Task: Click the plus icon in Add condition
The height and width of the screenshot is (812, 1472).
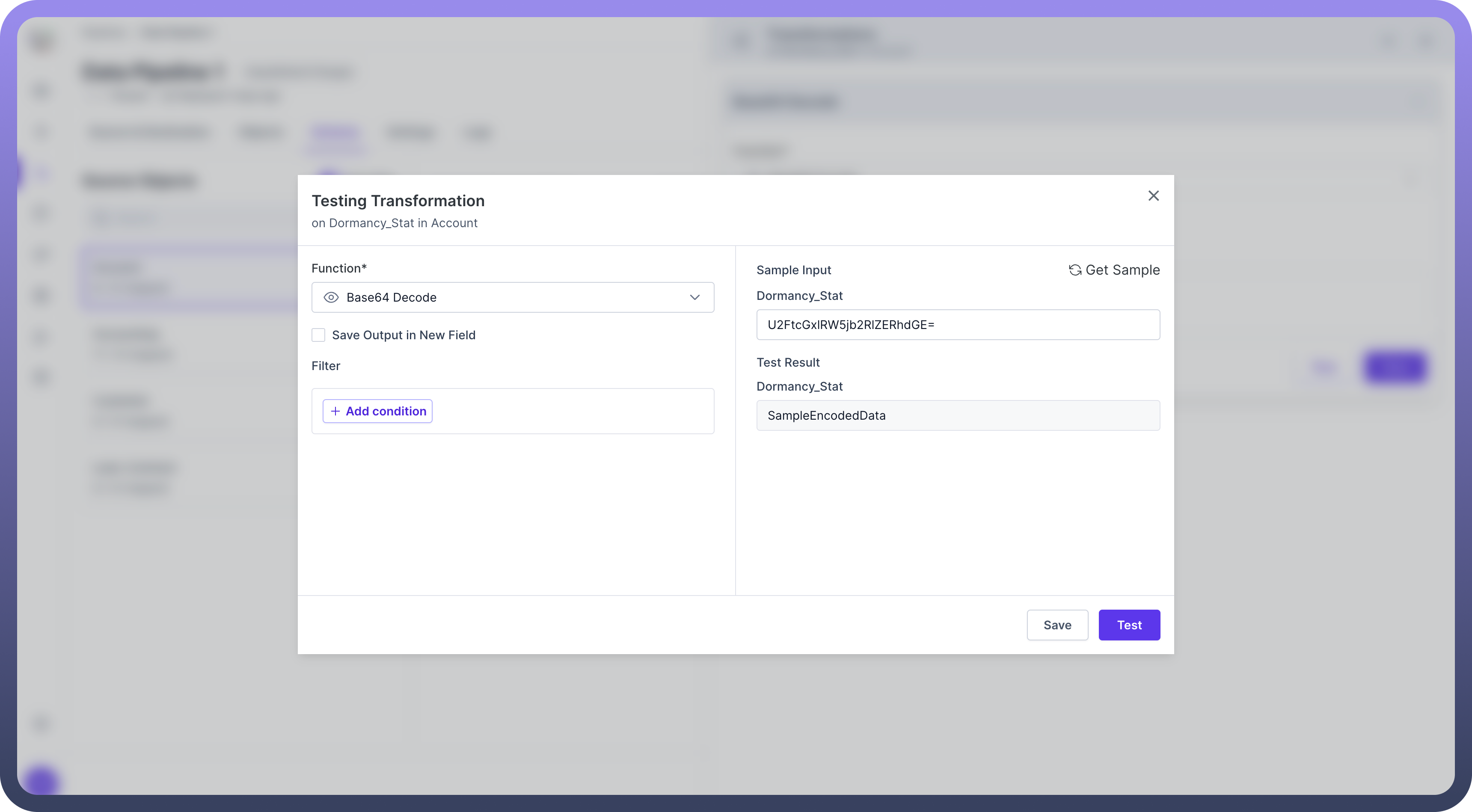Action: coord(335,412)
